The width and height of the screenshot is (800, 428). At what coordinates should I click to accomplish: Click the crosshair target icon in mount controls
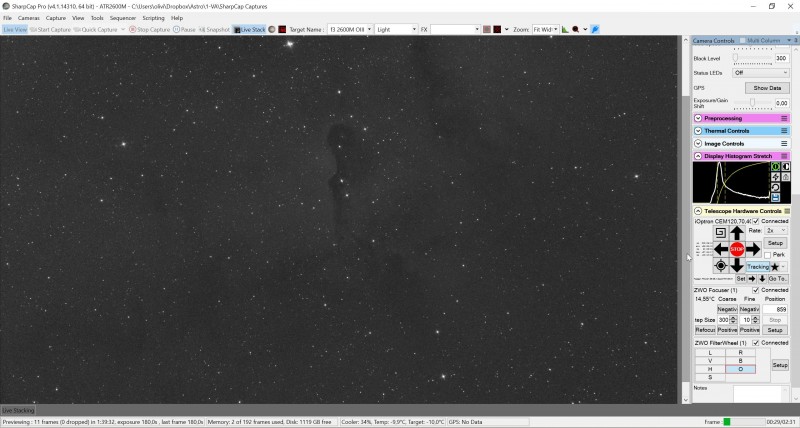point(720,265)
